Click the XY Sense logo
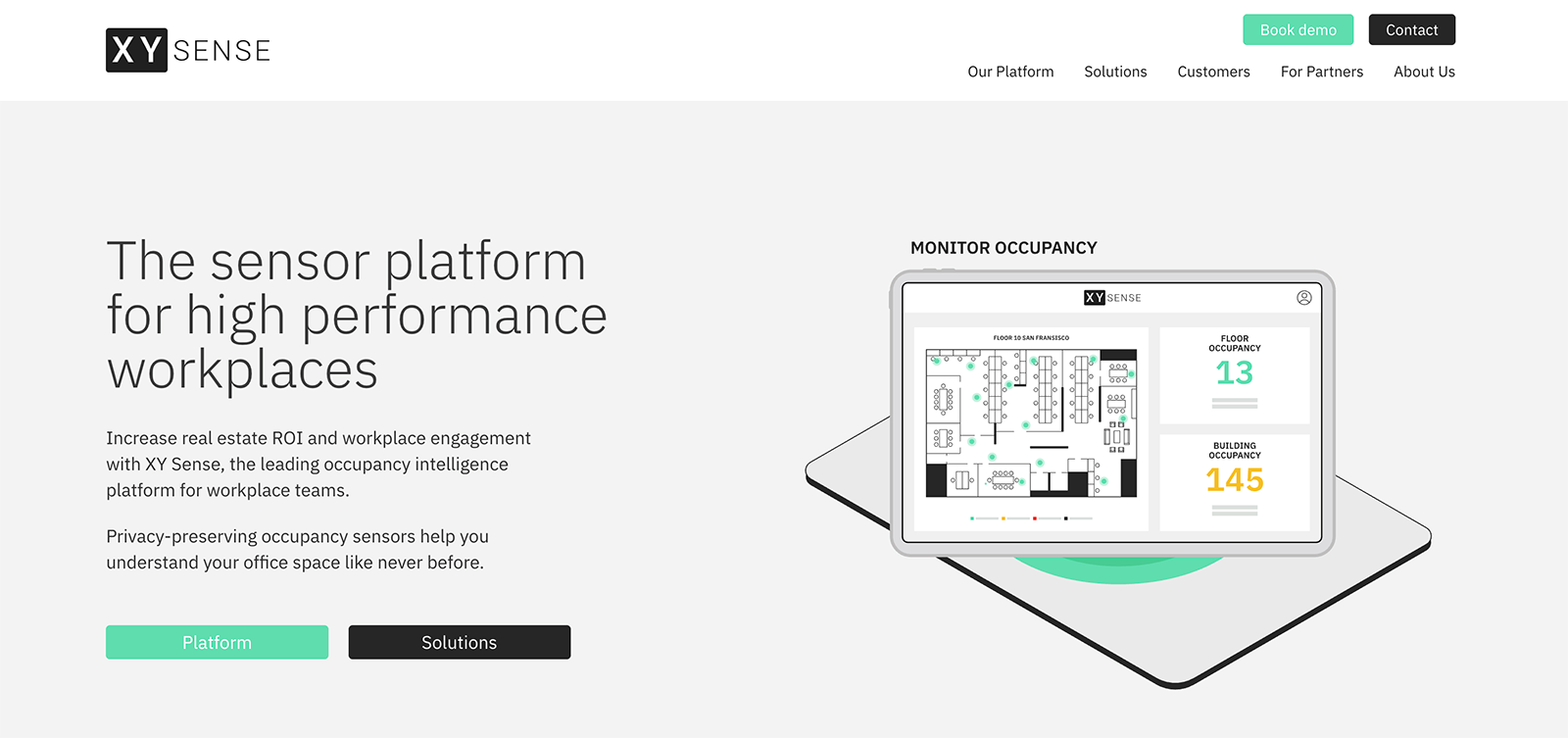The height and width of the screenshot is (738, 1568). (188, 50)
